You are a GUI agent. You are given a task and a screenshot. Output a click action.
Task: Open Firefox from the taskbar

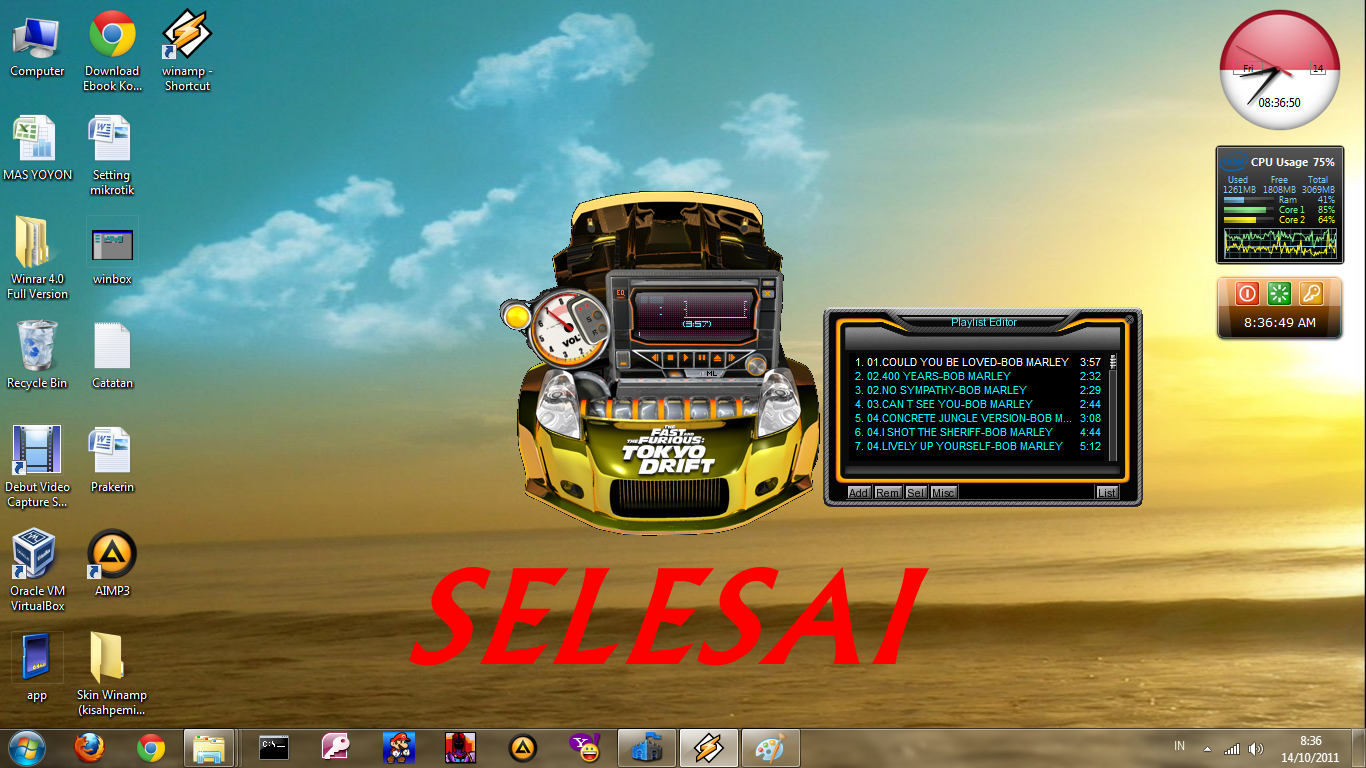point(89,748)
